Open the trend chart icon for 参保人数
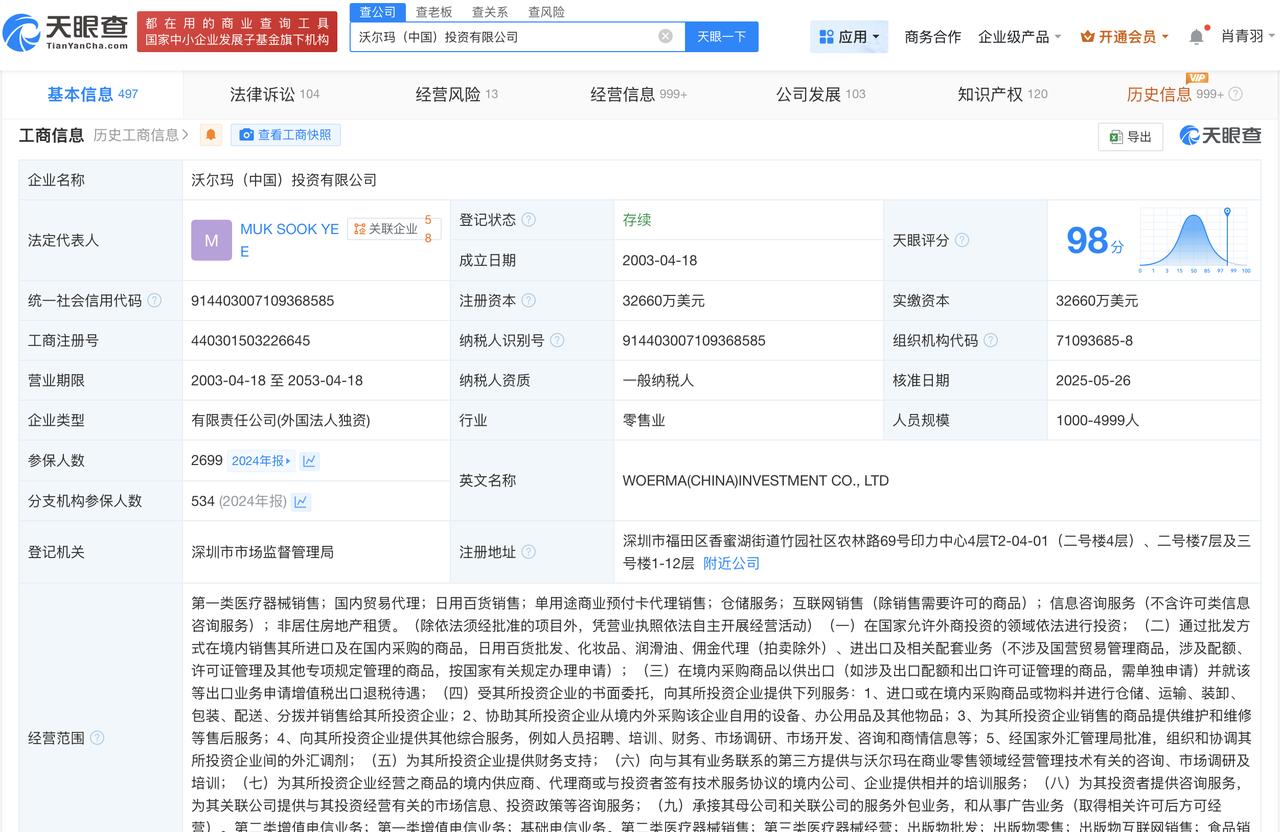Image resolution: width=1280 pixels, height=832 pixels. [x=310, y=461]
